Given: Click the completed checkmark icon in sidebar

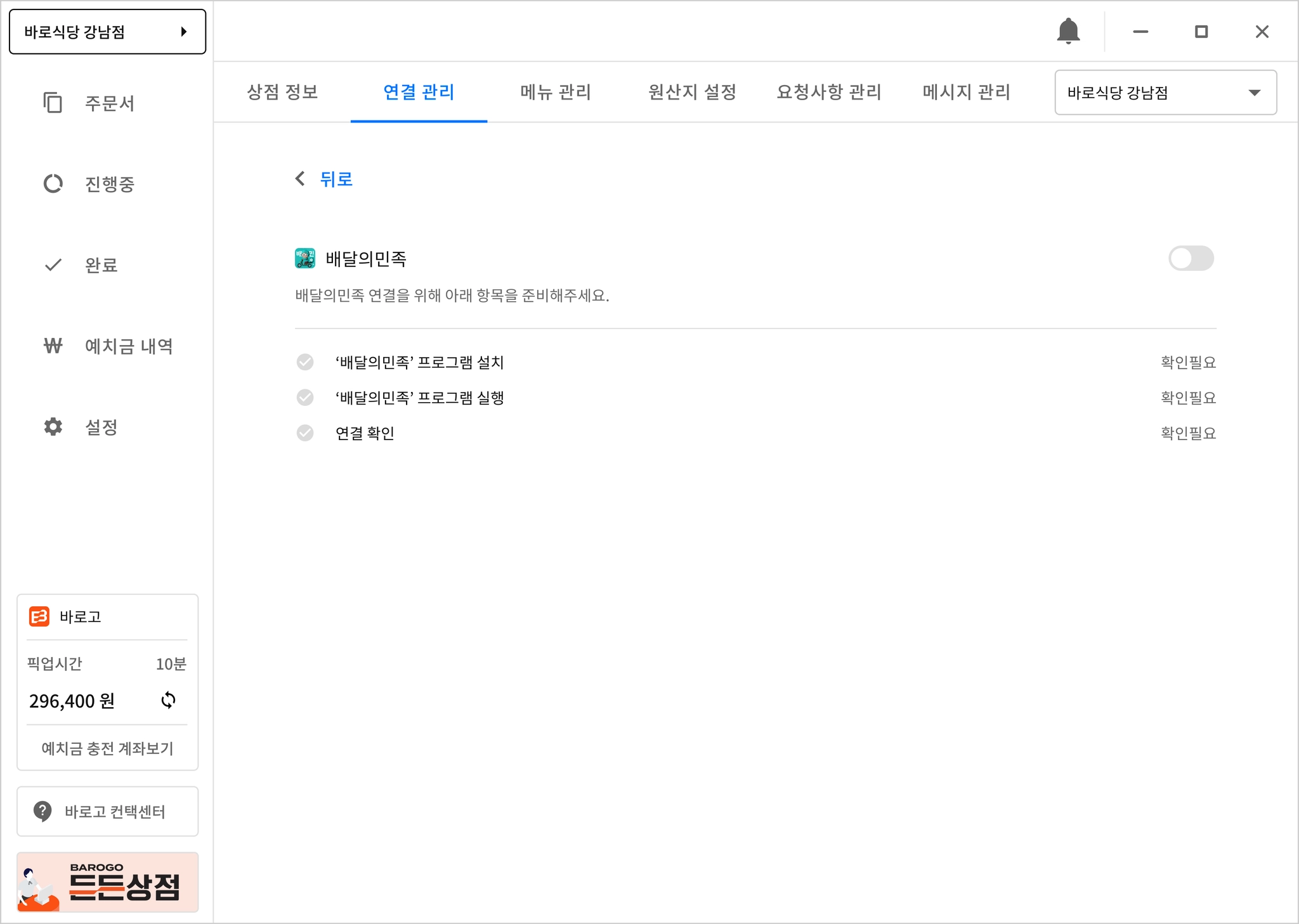Looking at the screenshot, I should (53, 264).
